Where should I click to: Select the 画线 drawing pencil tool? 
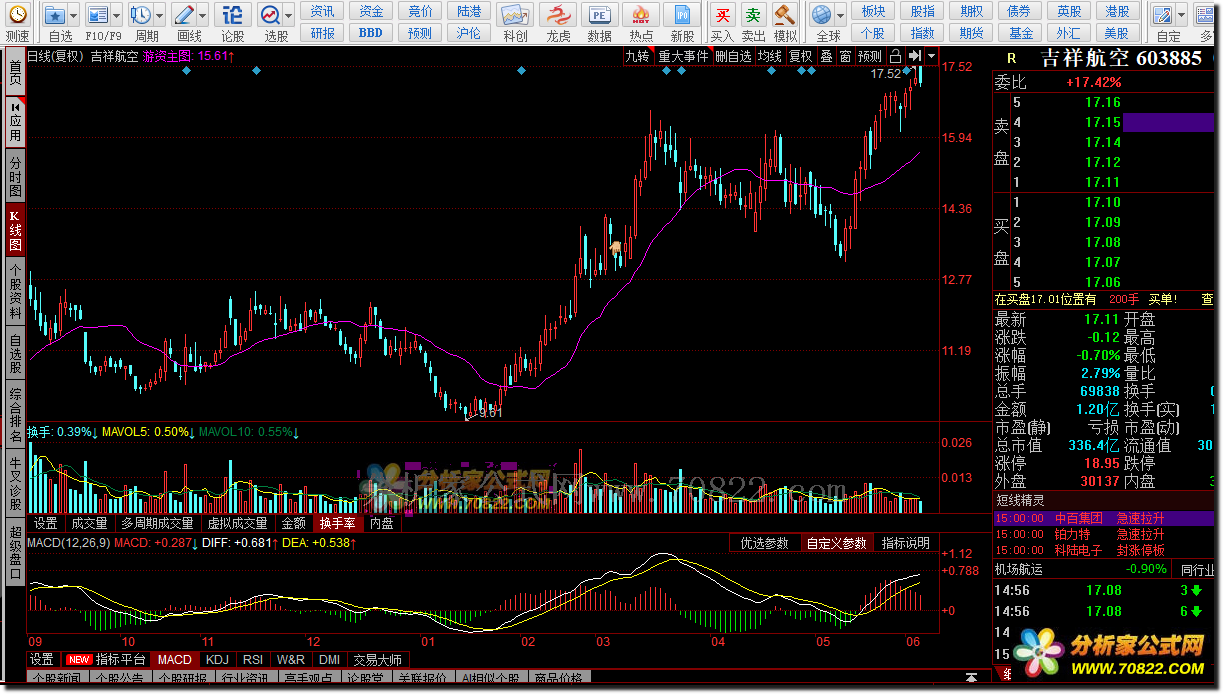tap(185, 15)
